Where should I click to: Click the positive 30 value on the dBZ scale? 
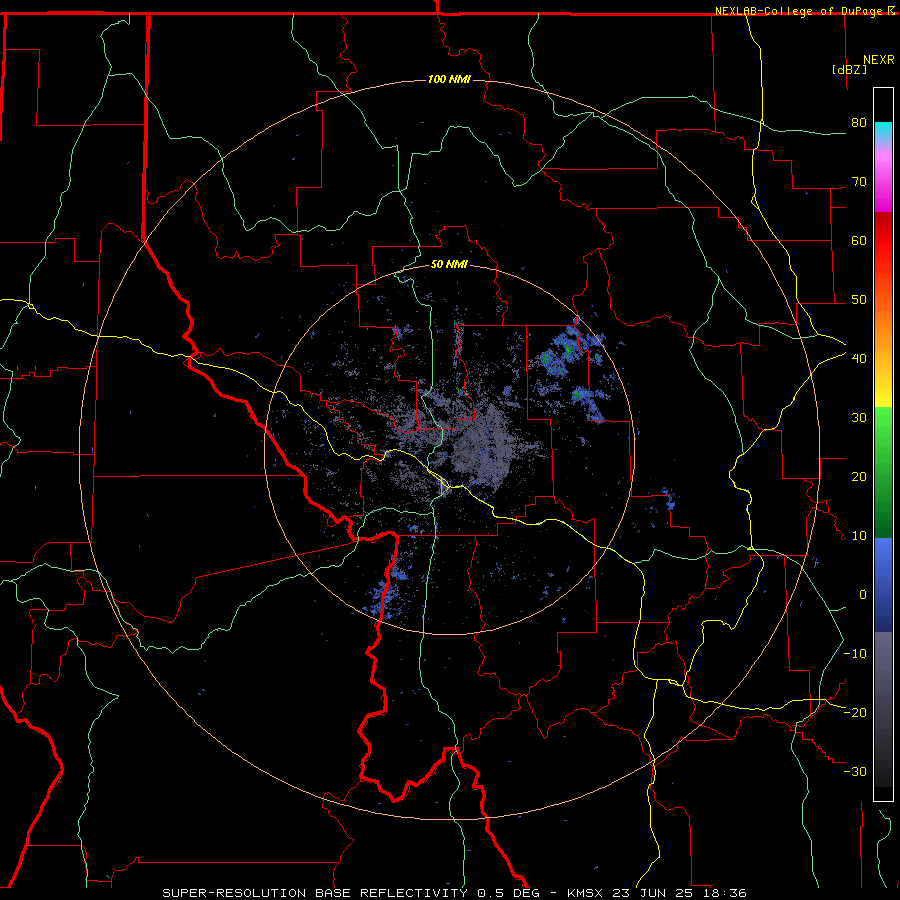pos(859,418)
